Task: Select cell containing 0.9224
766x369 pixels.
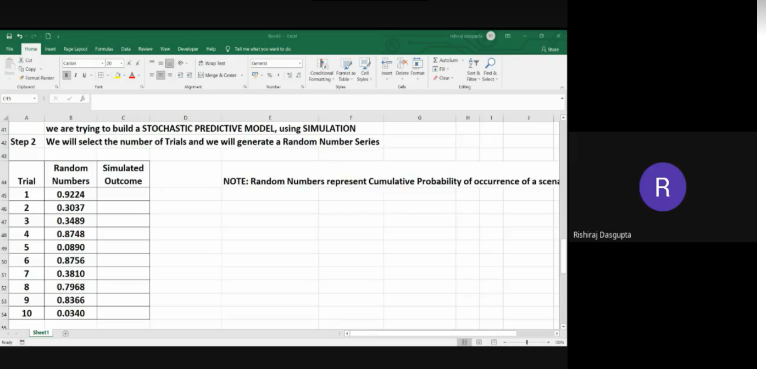Action: pyautogui.click(x=71, y=194)
